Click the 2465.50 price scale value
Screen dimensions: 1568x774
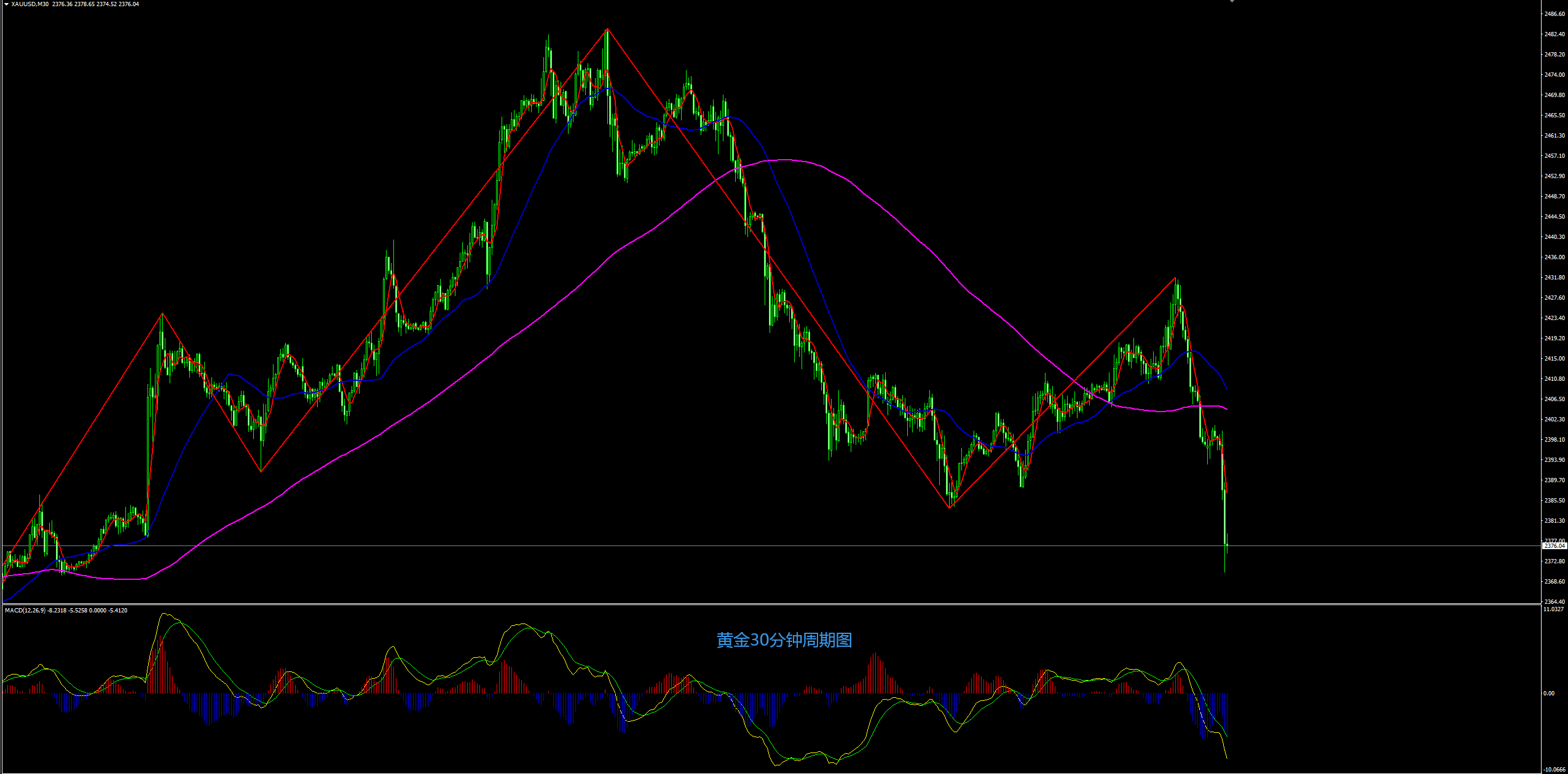[1554, 115]
